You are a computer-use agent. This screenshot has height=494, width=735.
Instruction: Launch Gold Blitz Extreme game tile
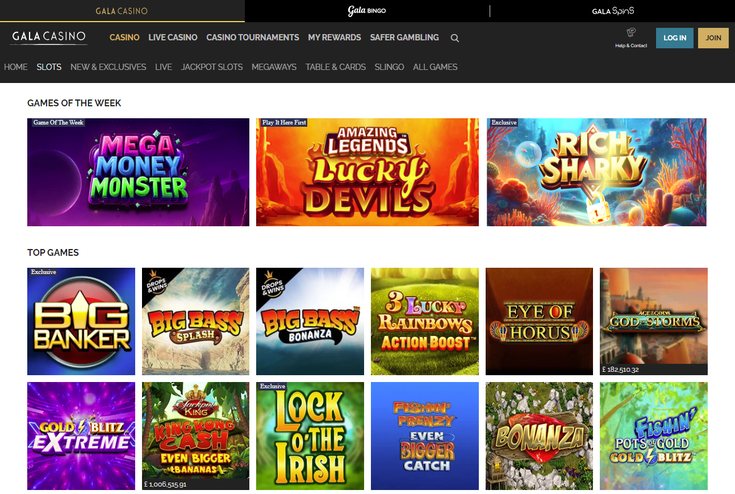point(81,436)
